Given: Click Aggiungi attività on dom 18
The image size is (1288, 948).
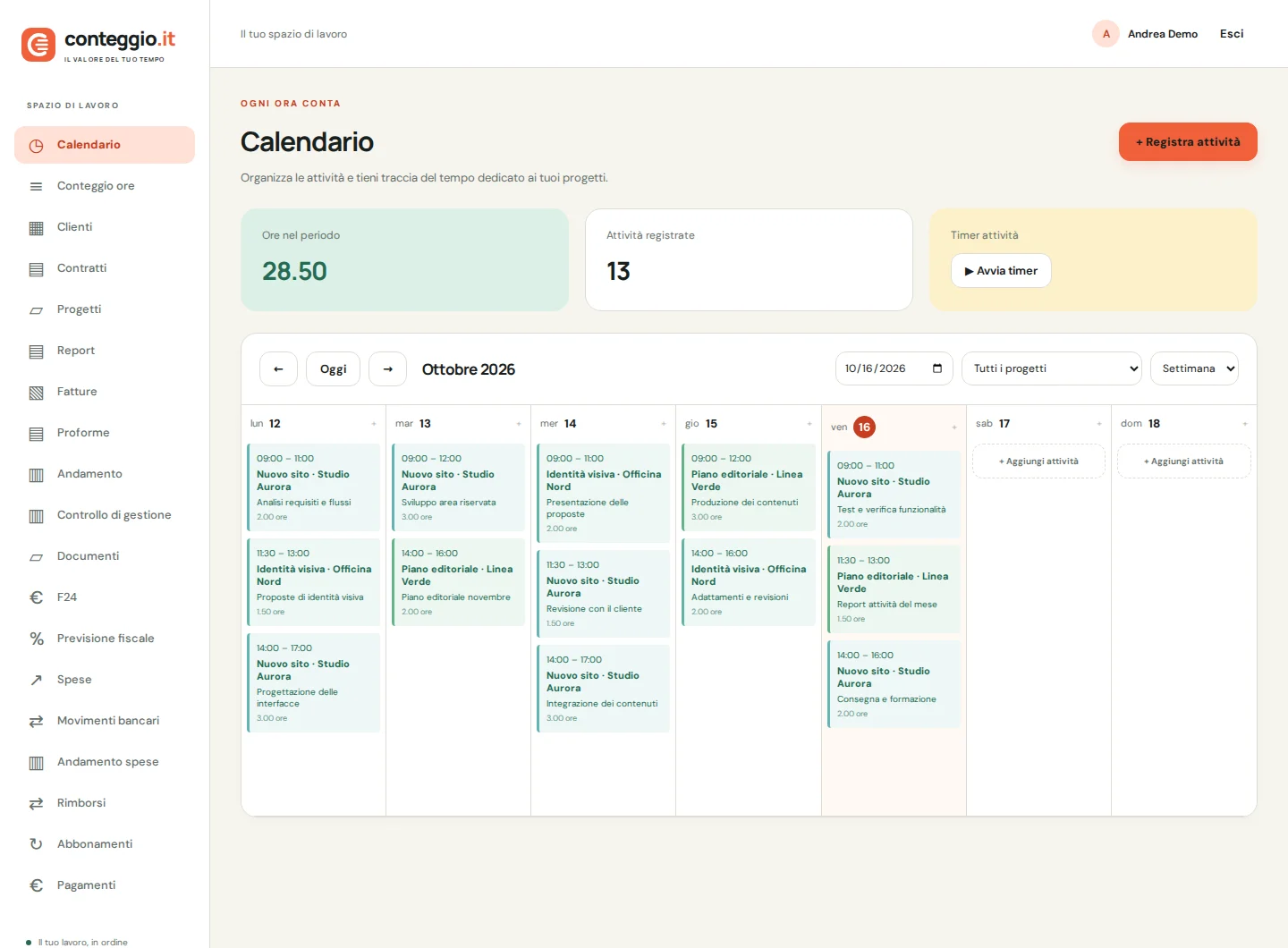Looking at the screenshot, I should [1183, 461].
